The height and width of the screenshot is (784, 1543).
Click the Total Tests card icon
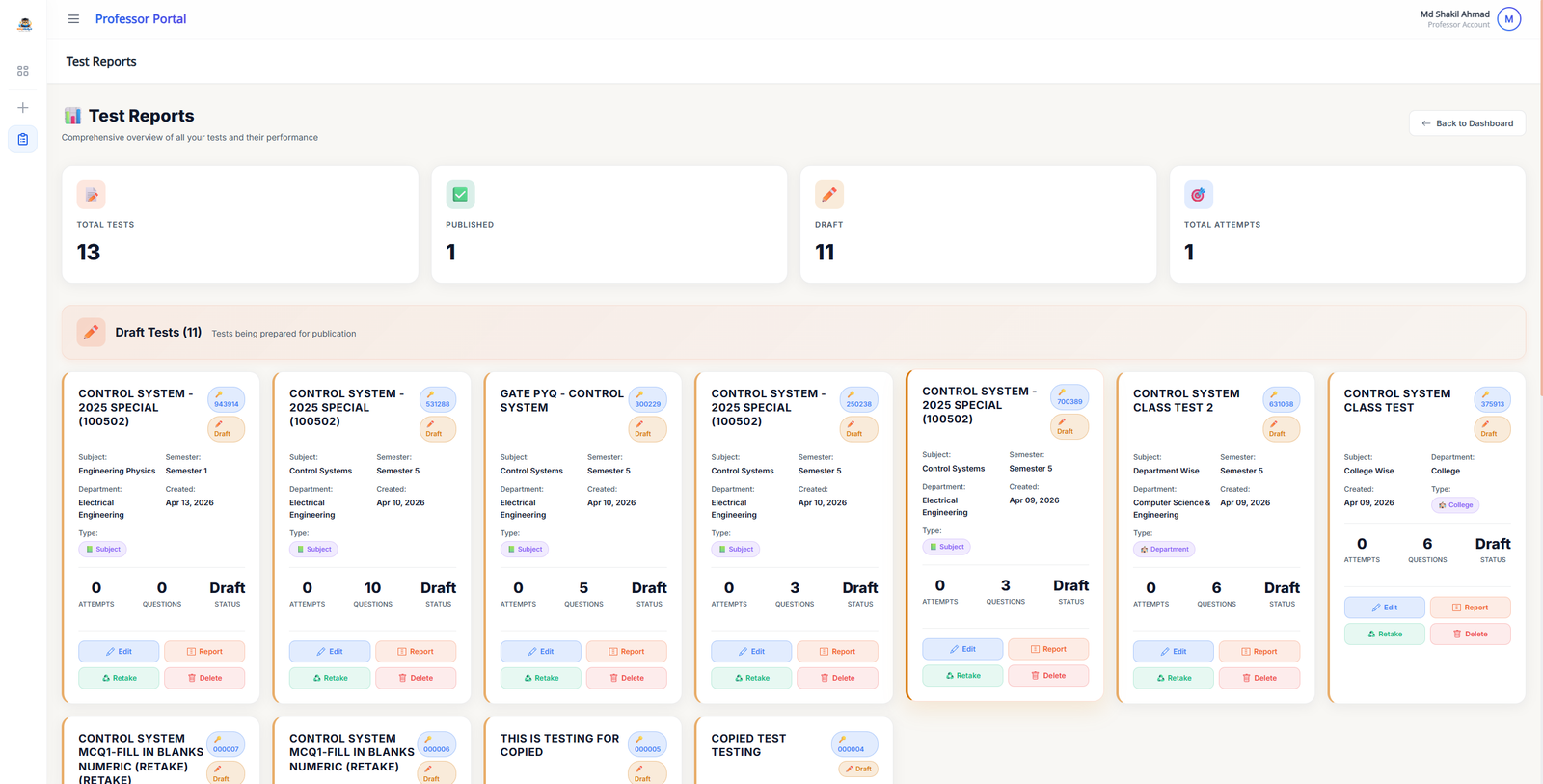pos(92,195)
